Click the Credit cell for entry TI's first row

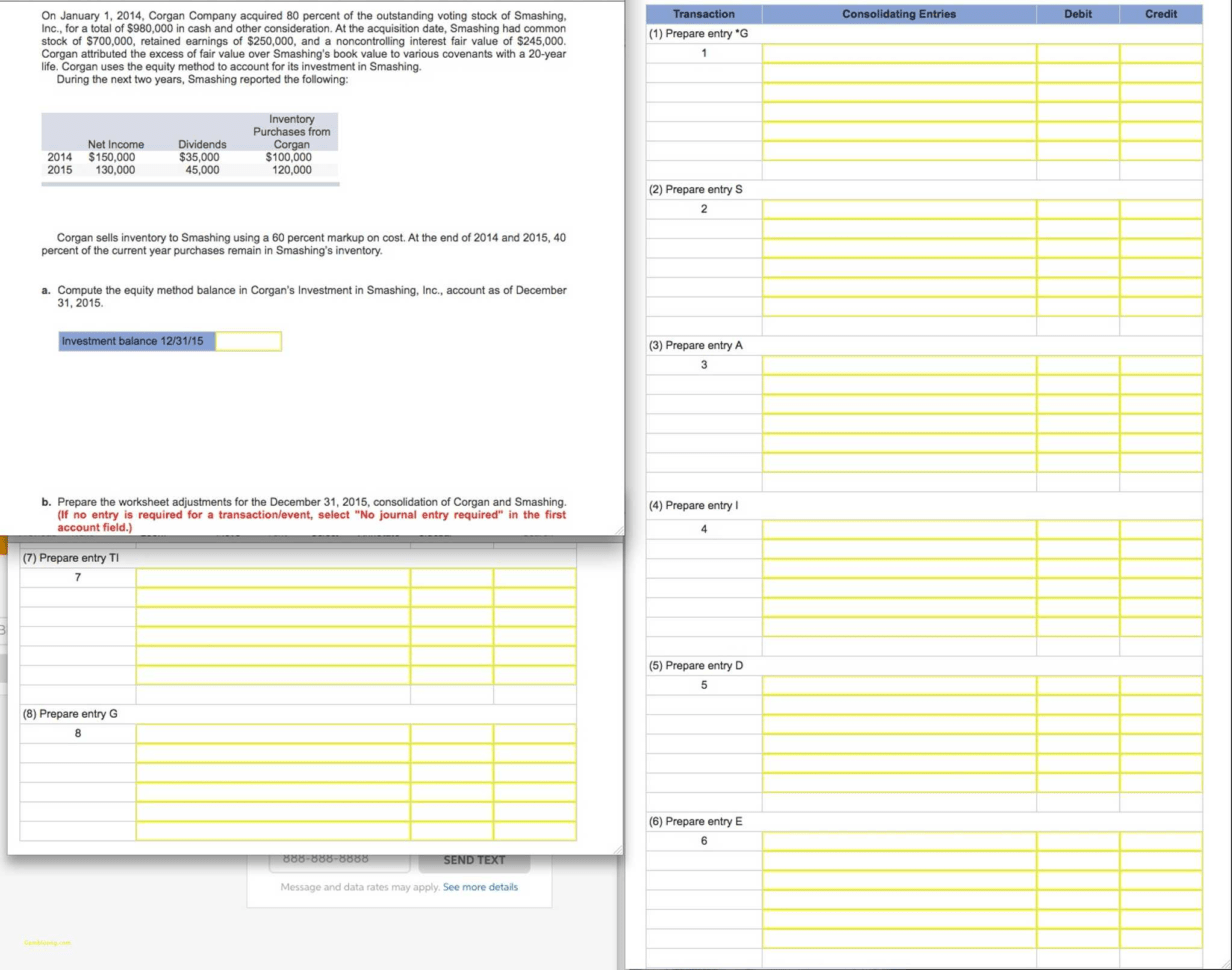point(533,578)
